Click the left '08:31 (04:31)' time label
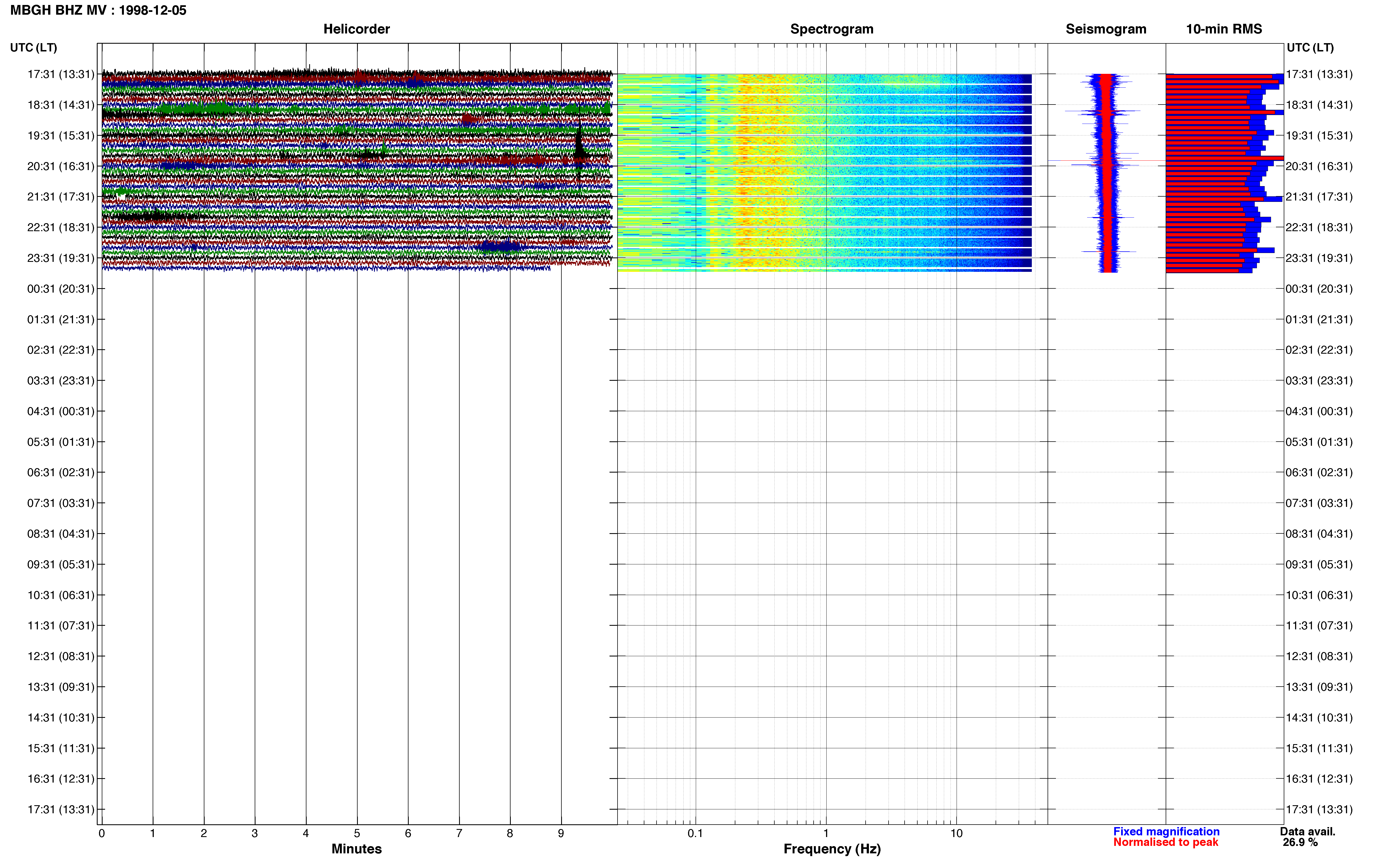This screenshot has height=868, width=1388. tap(61, 534)
